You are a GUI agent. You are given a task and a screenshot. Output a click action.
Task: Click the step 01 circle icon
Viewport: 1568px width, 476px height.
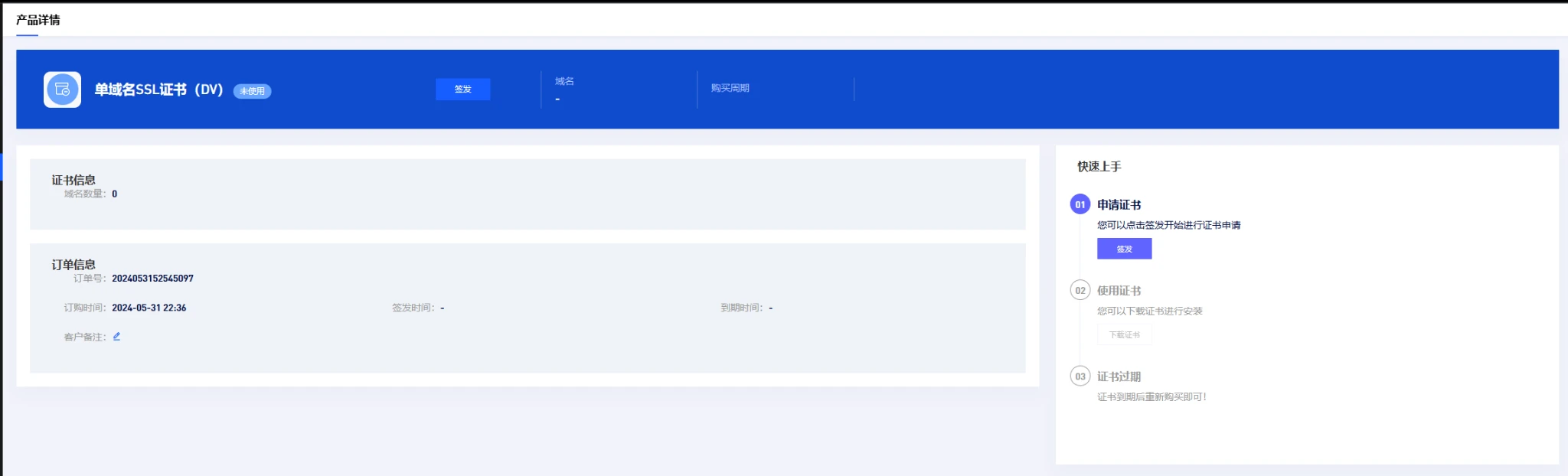pyautogui.click(x=1080, y=204)
